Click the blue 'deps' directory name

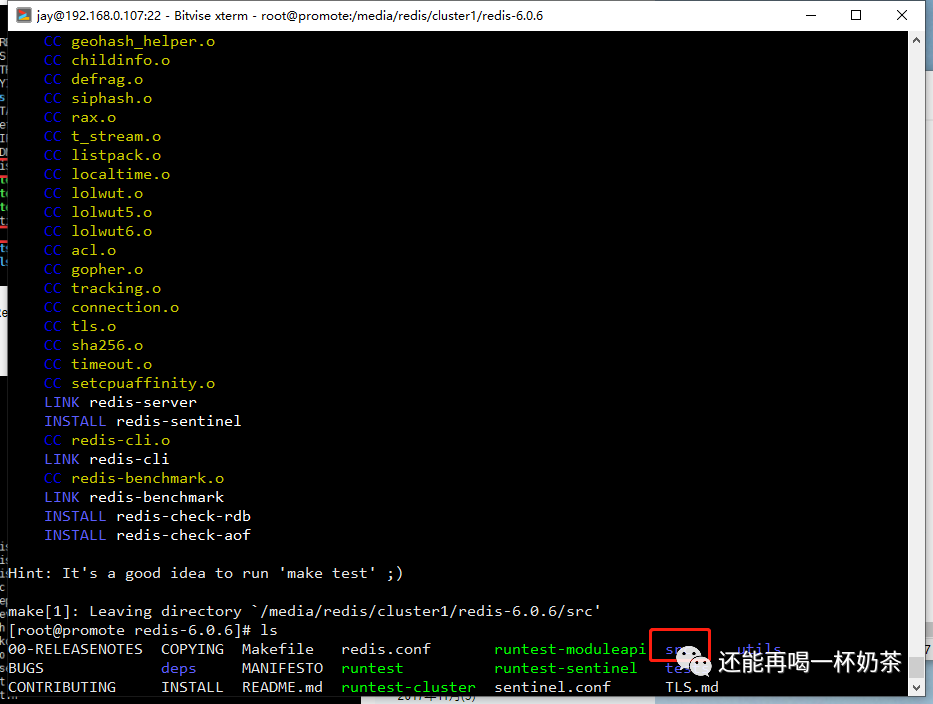[179, 669]
